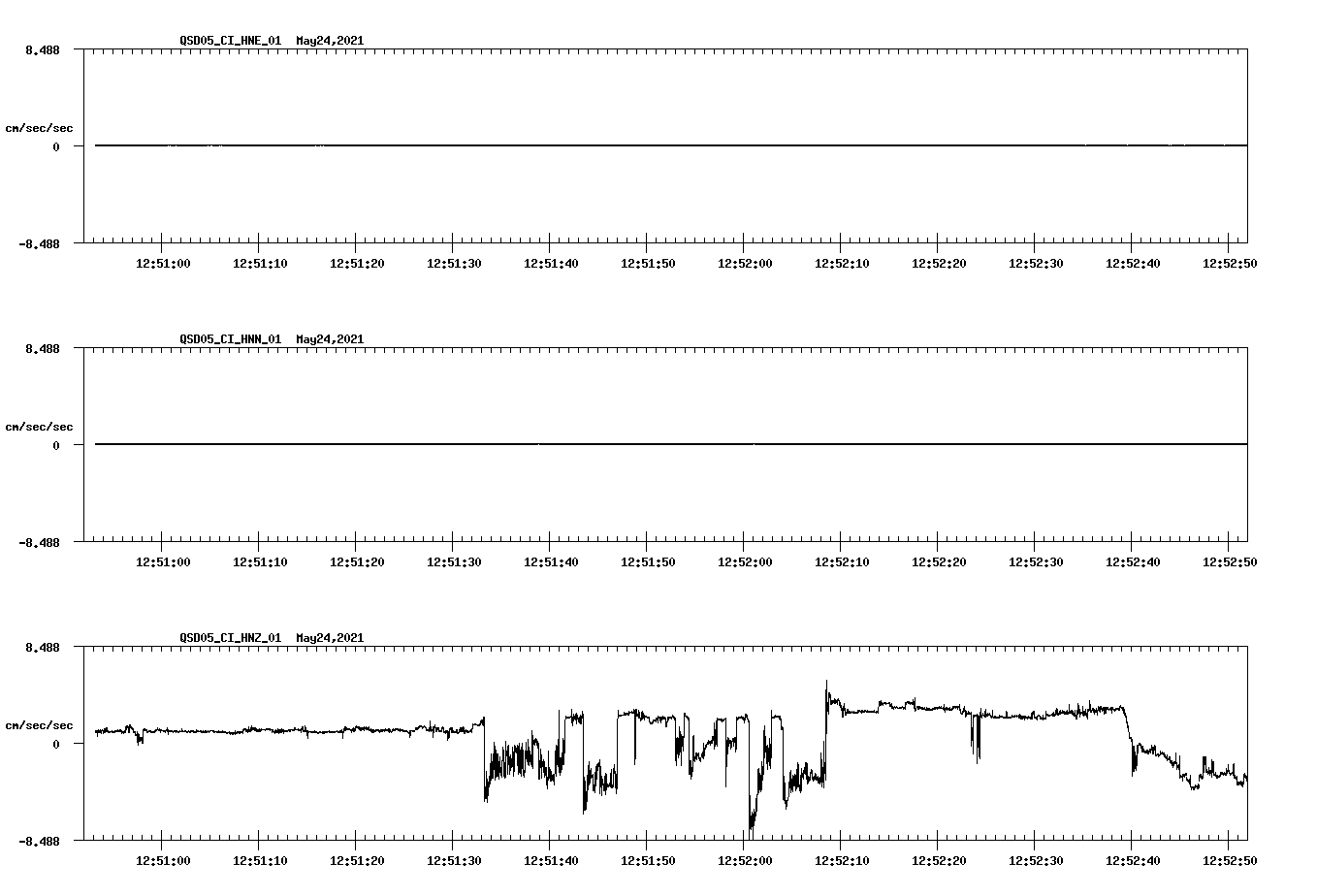Select the May24,2021 date on bottom plot

[329, 637]
